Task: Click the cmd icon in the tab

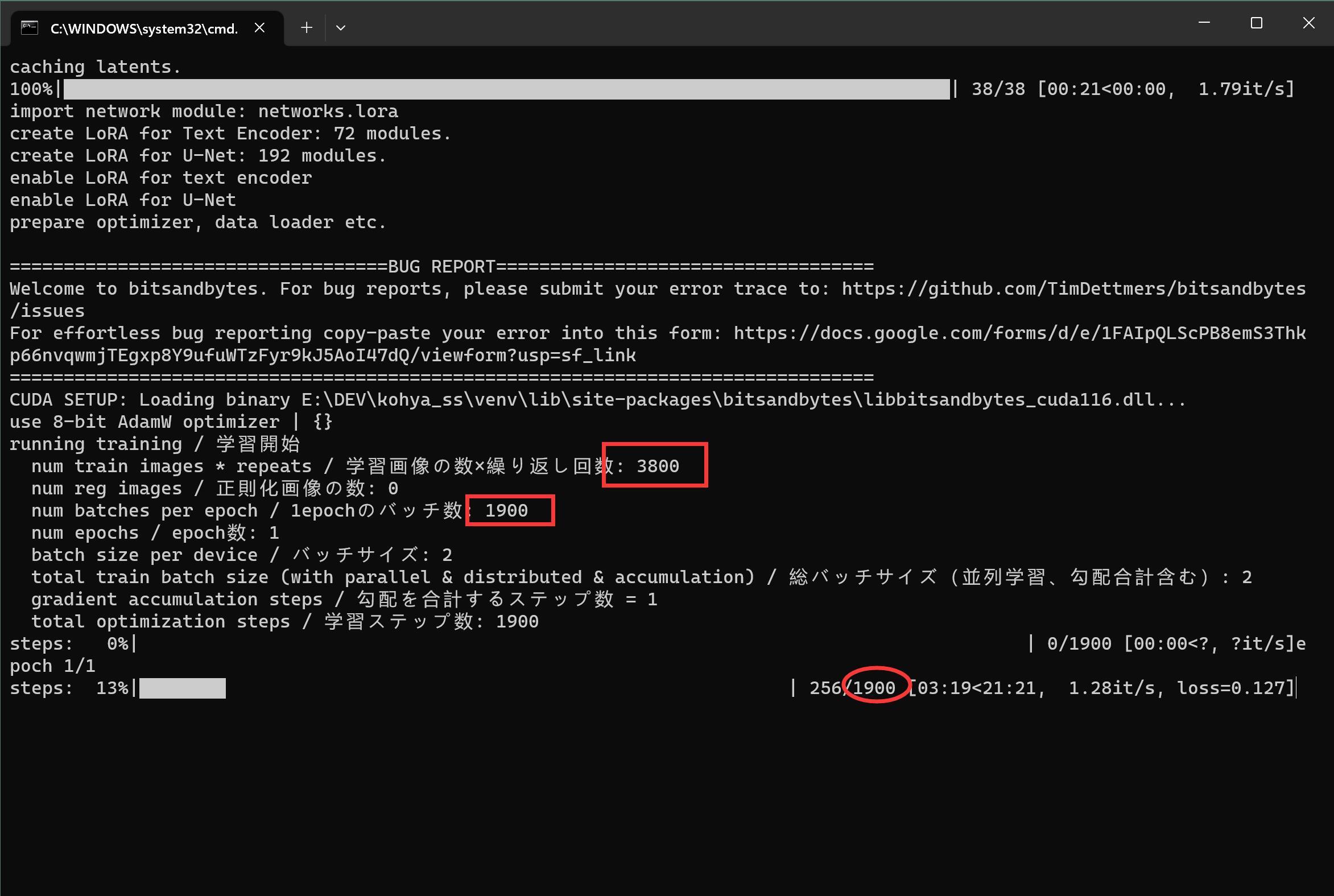Action: (x=29, y=27)
